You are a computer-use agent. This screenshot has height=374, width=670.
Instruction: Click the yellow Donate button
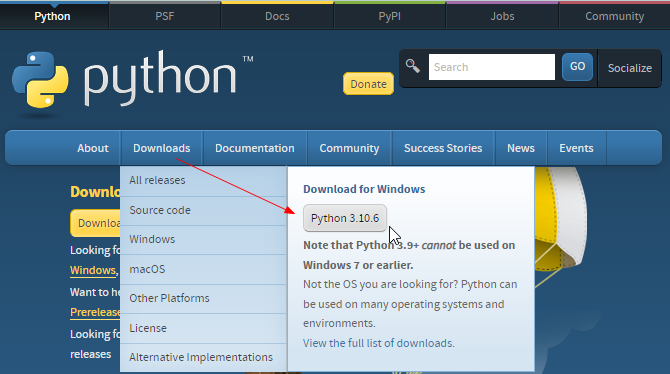click(x=368, y=84)
